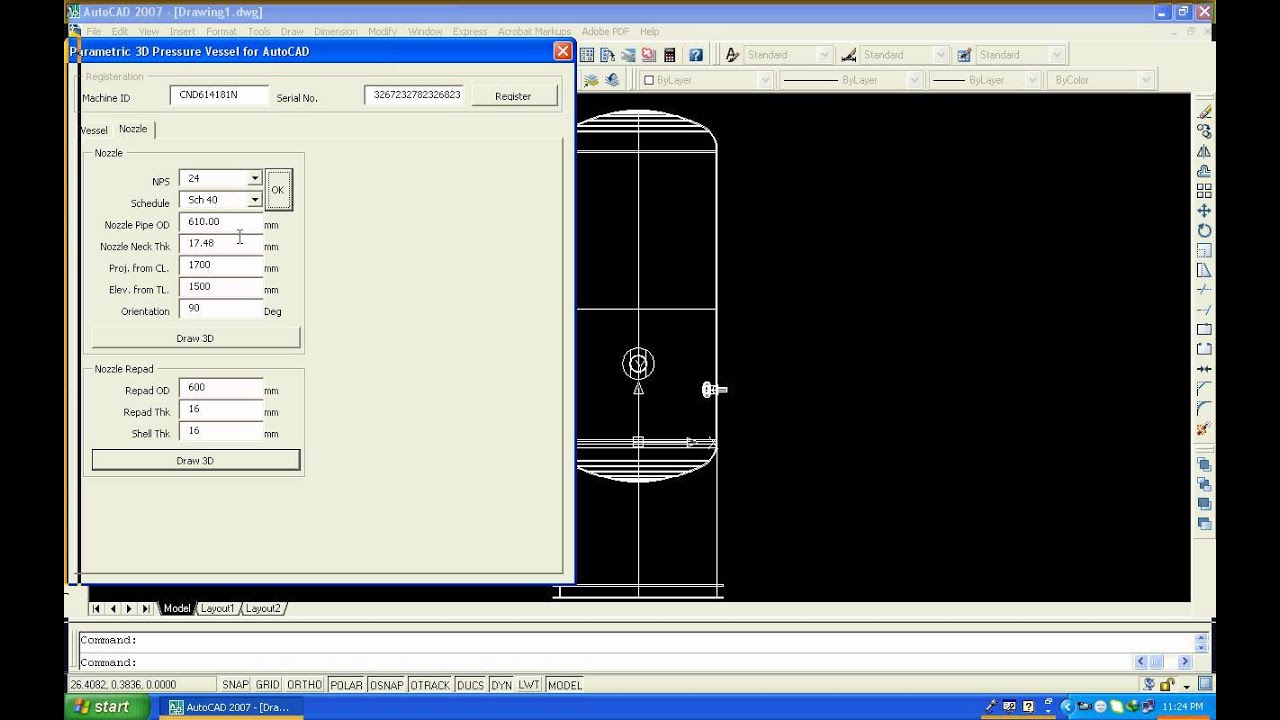Select the Break at Point tool
1280x720 pixels.
[1204, 329]
